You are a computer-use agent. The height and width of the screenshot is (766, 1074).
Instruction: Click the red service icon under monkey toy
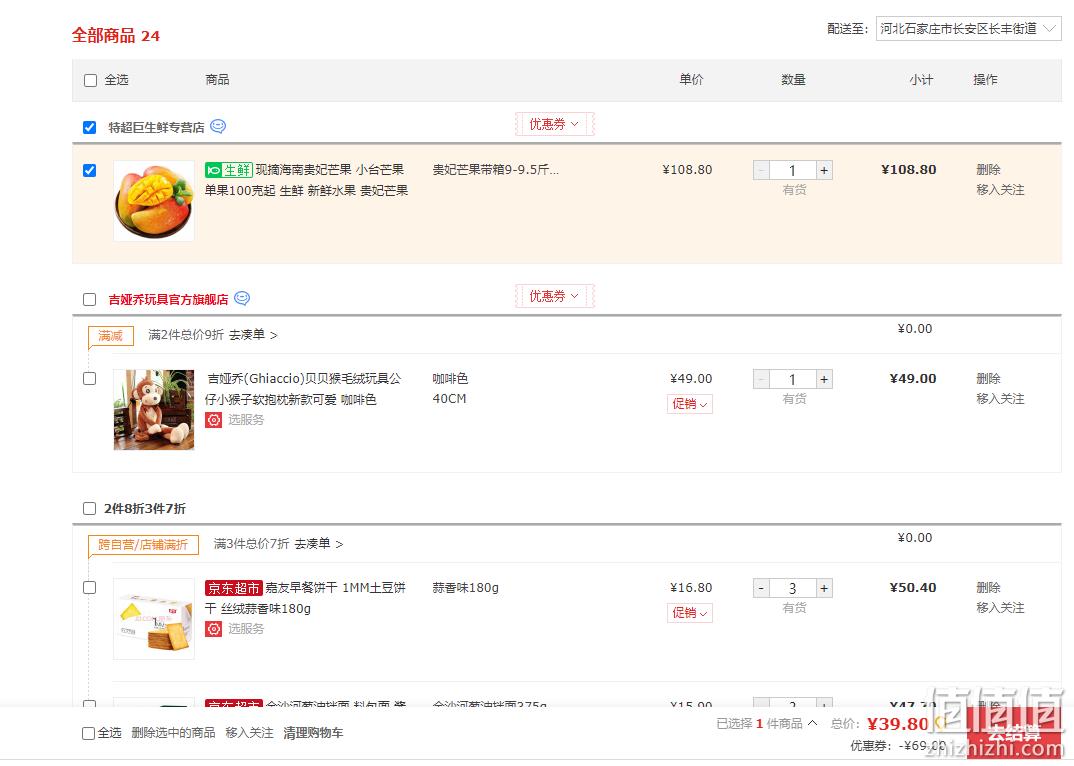(x=214, y=420)
